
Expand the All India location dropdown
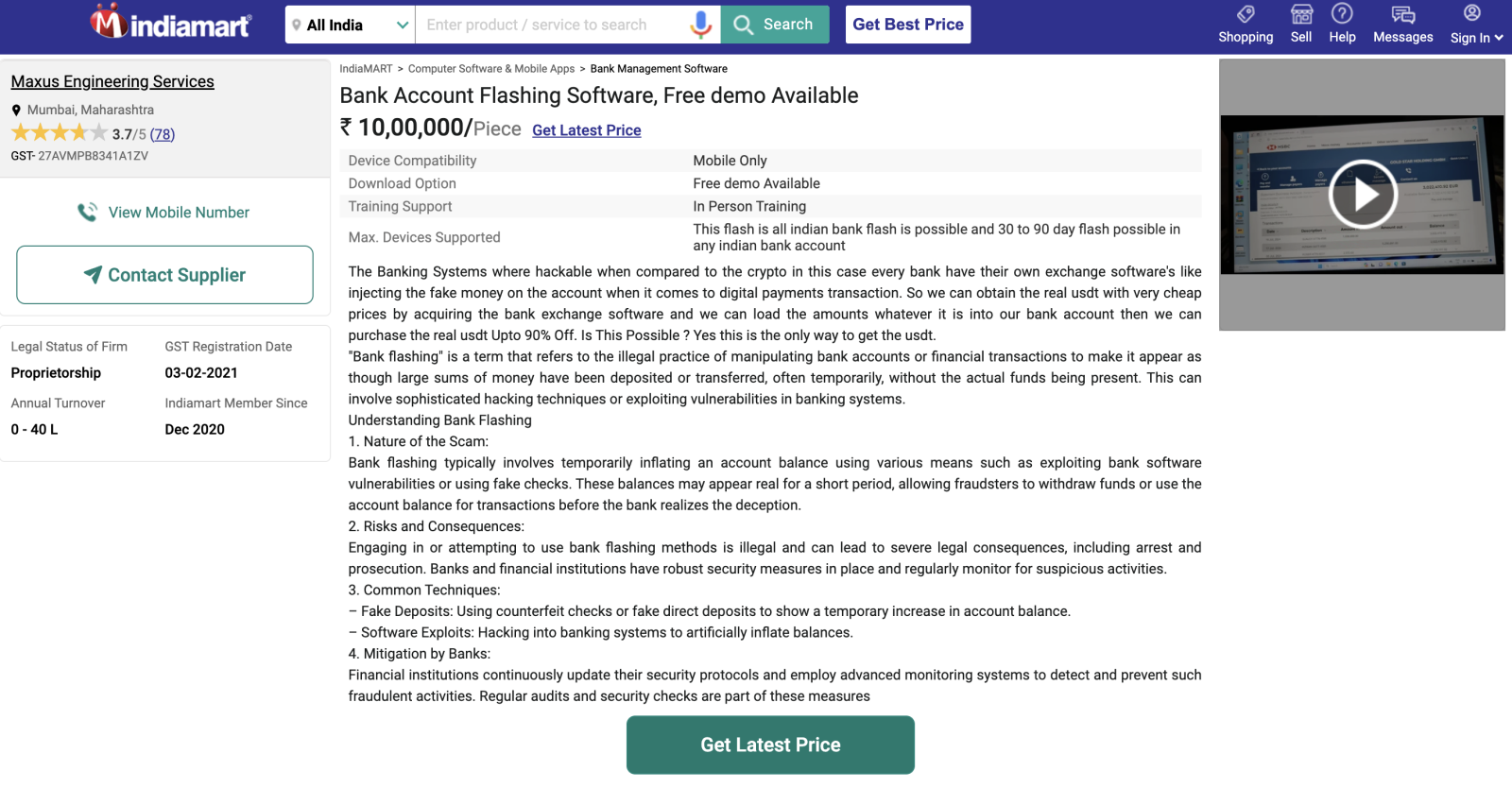pyautogui.click(x=350, y=25)
